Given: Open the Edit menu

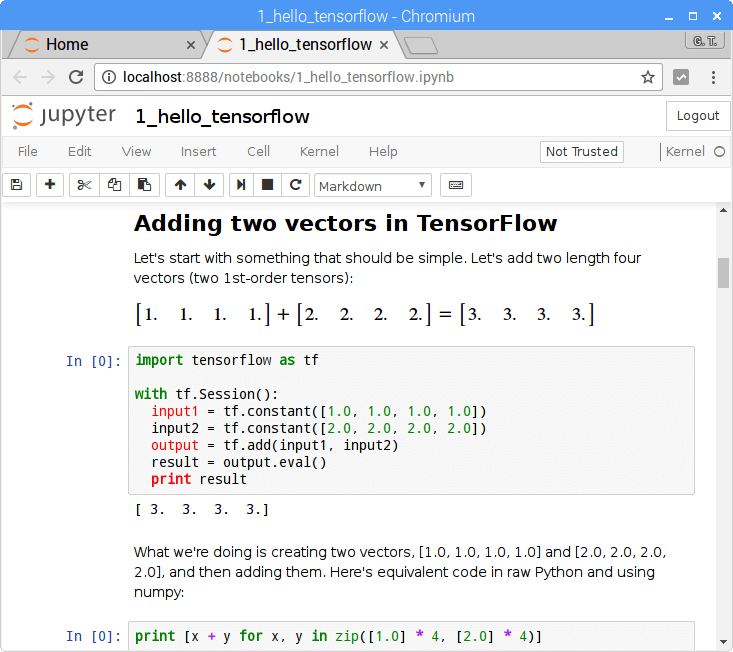Looking at the screenshot, I should tap(79, 151).
